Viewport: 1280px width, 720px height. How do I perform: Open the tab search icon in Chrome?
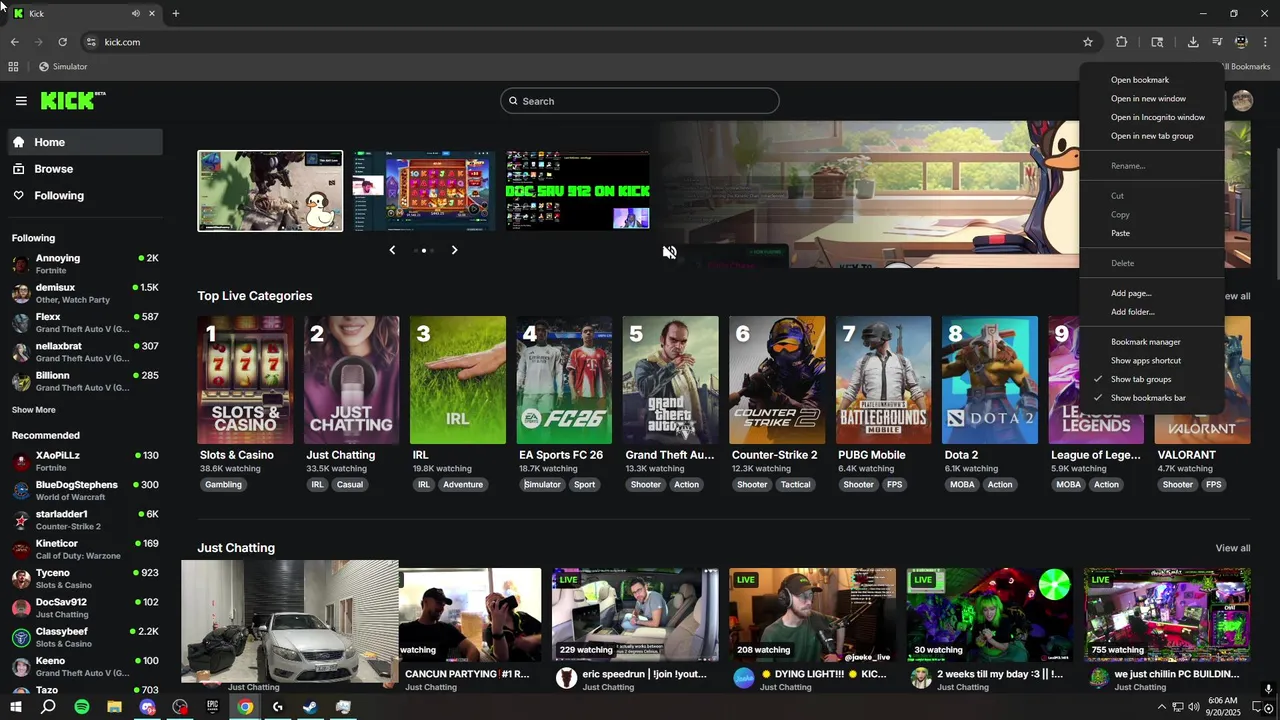1157,42
